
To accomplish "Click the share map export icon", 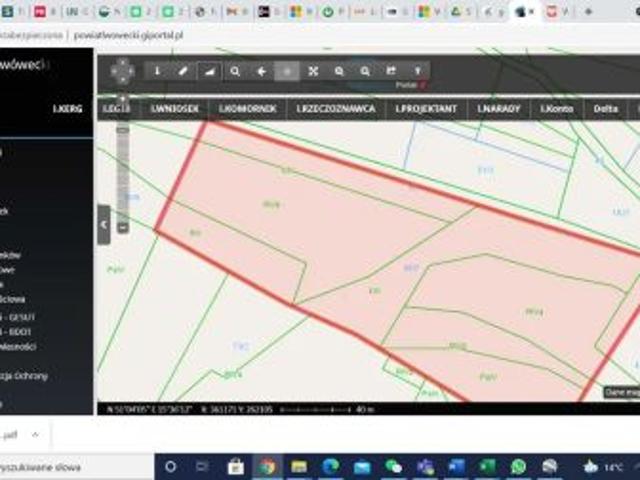I will click(391, 71).
